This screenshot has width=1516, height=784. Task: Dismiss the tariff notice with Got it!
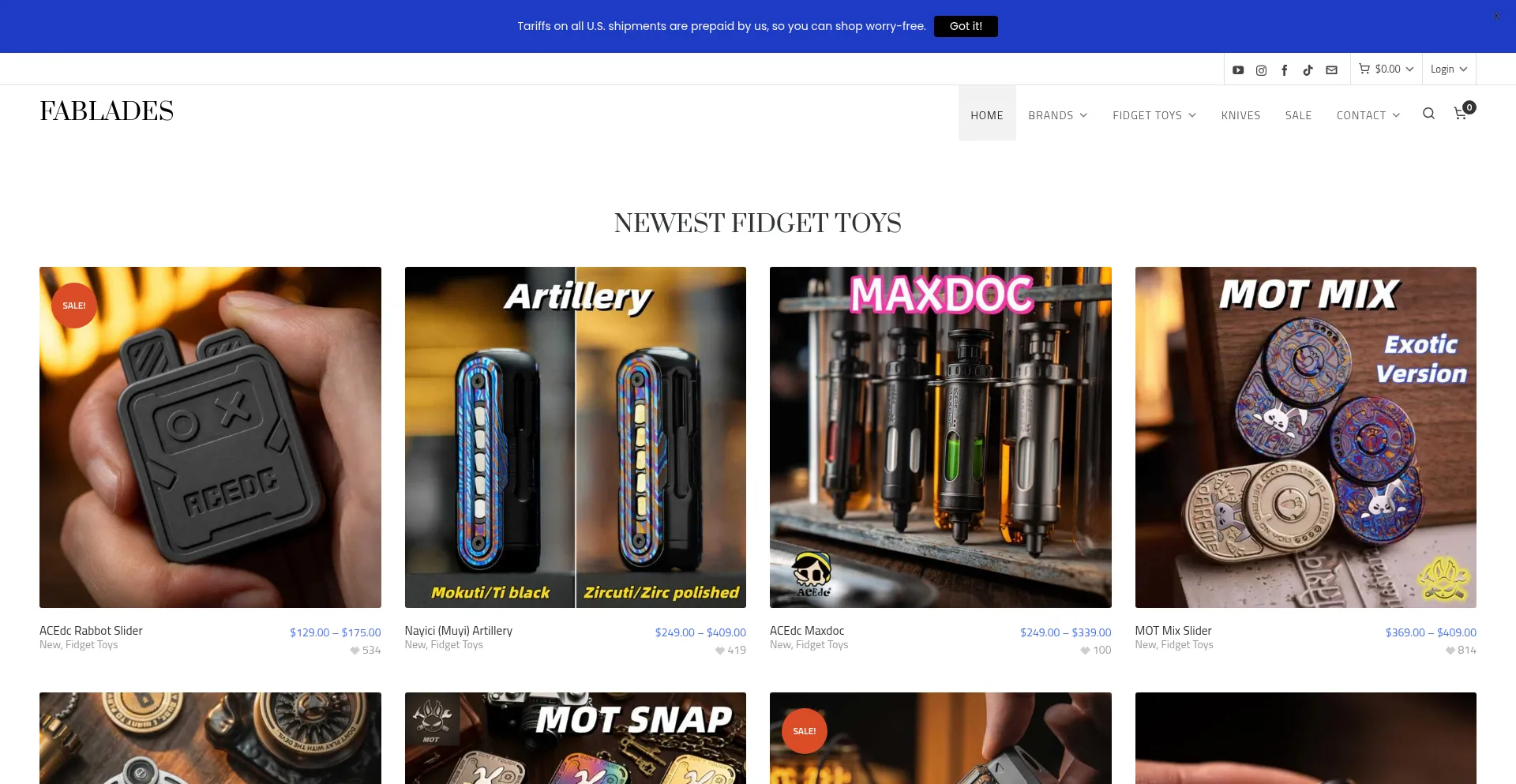[x=966, y=26]
